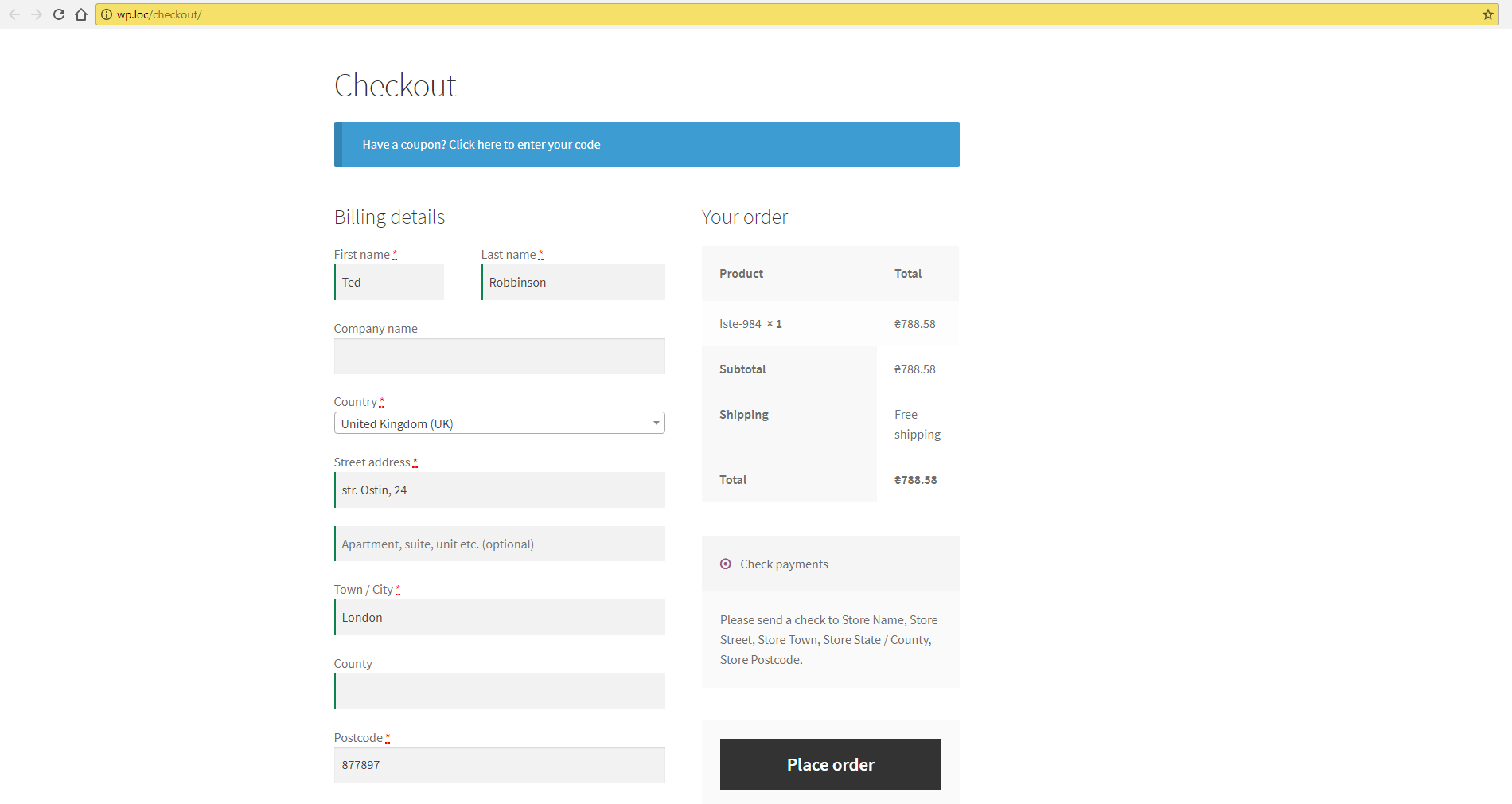
Task: Edit the Last name field
Action: coord(573,283)
